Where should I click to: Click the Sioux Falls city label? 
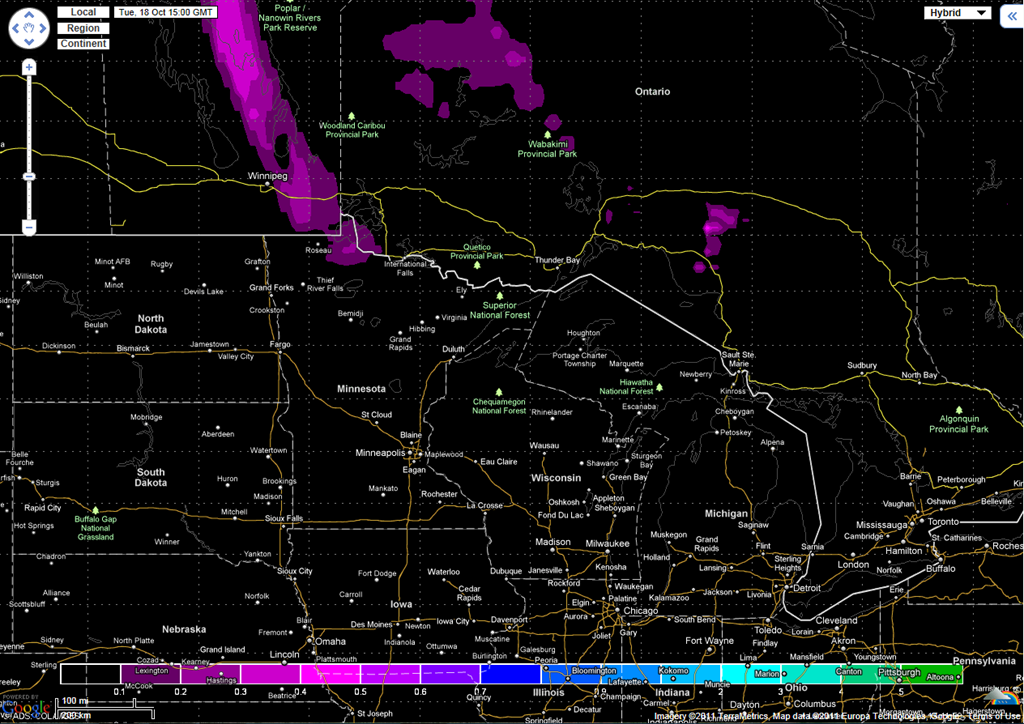pos(284,518)
